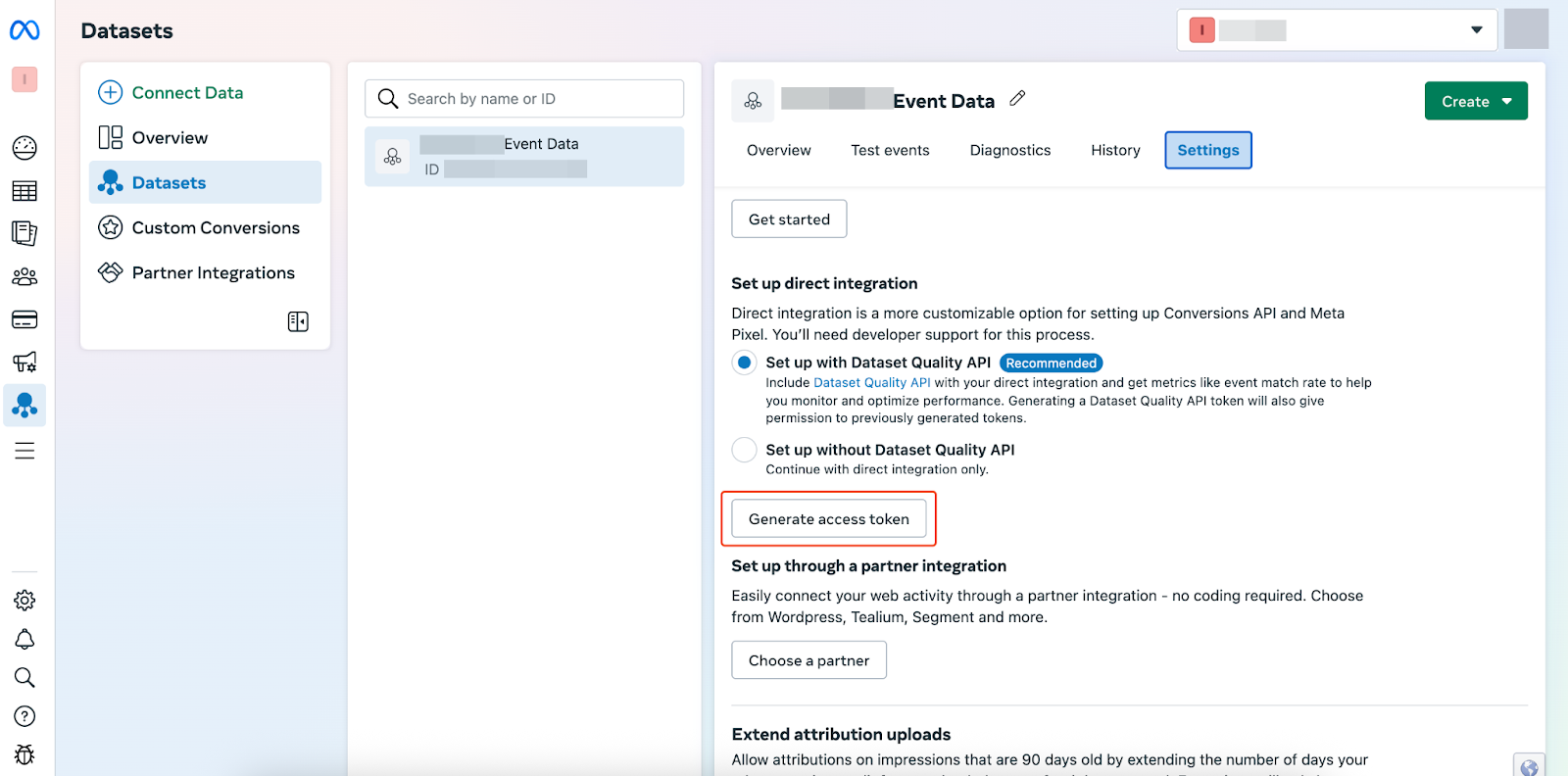
Task: Expand the Create dropdown button
Action: click(1475, 101)
